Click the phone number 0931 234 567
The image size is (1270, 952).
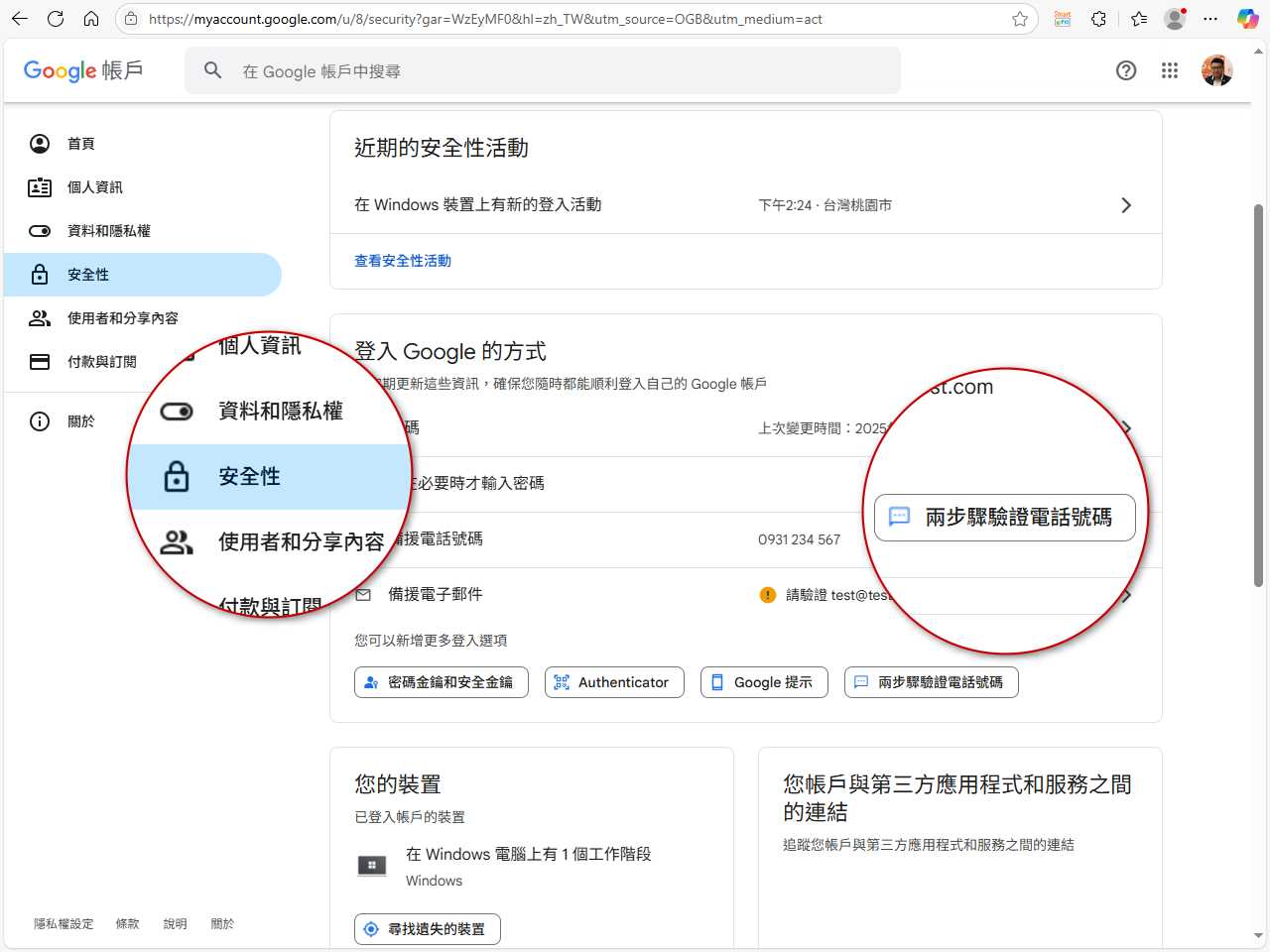[x=799, y=539]
